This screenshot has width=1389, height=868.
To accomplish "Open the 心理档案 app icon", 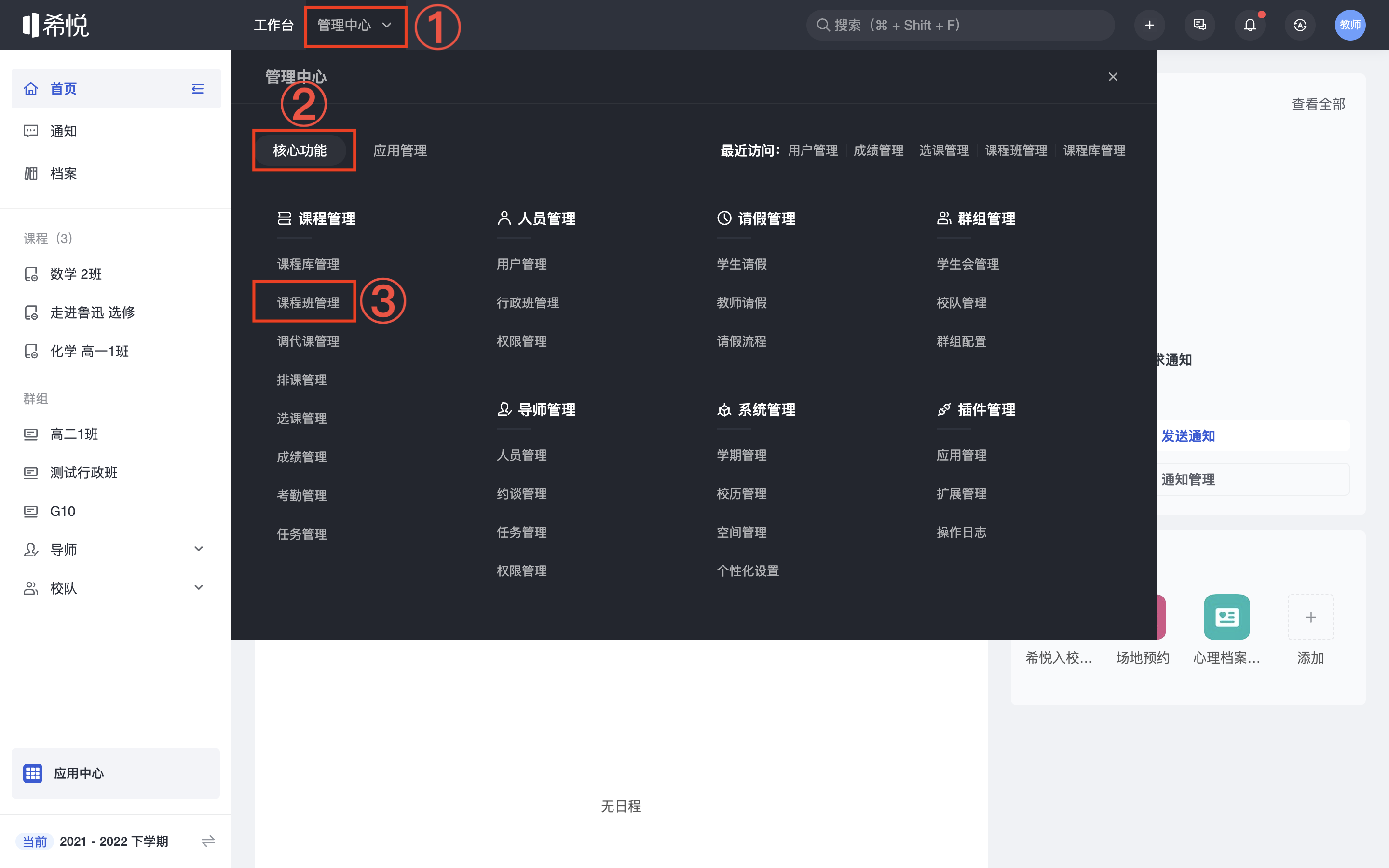I will click(x=1226, y=617).
